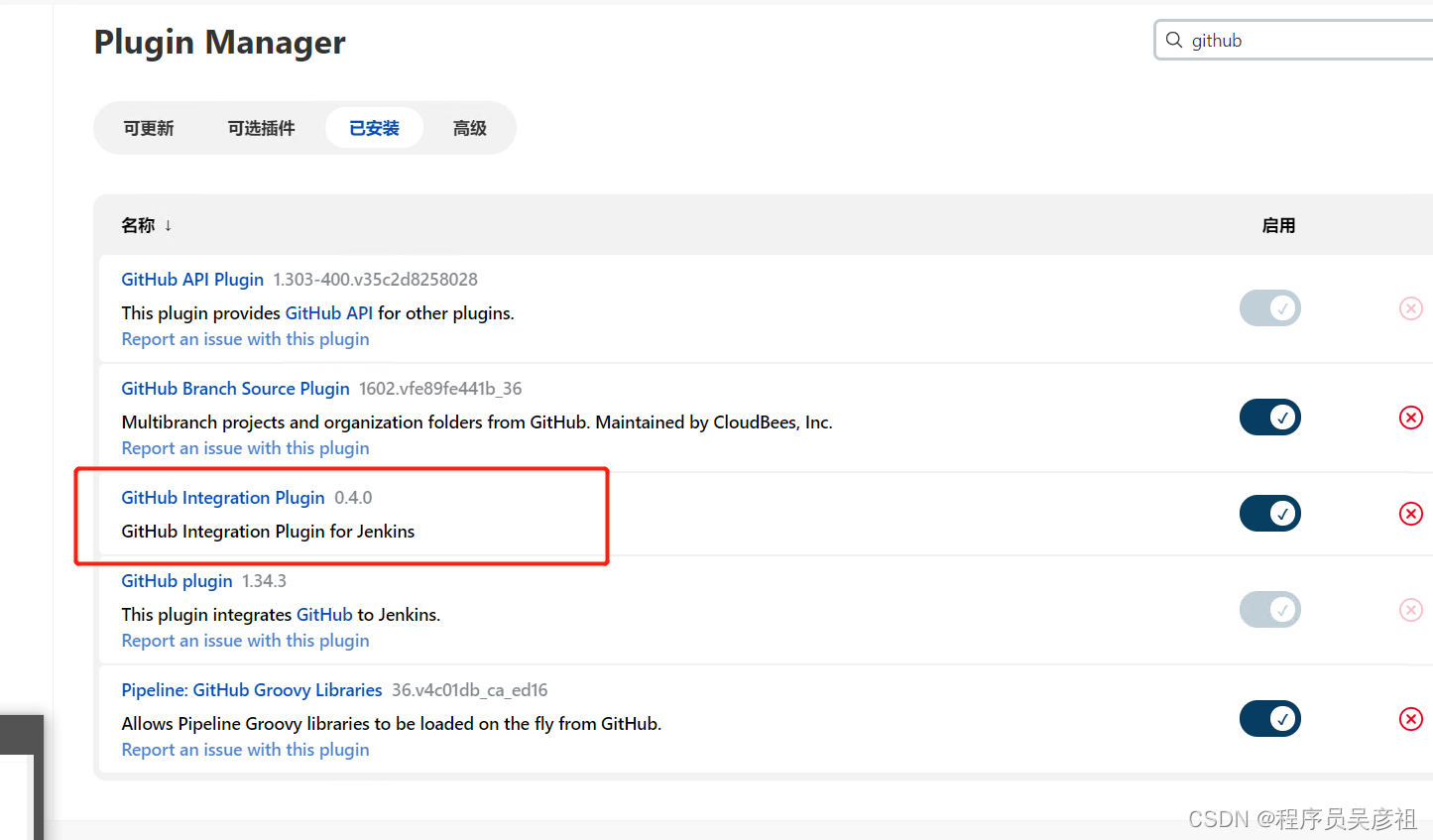1433x840 pixels.
Task: Toggle the GitHub API Plugin enable switch
Action: click(1269, 308)
